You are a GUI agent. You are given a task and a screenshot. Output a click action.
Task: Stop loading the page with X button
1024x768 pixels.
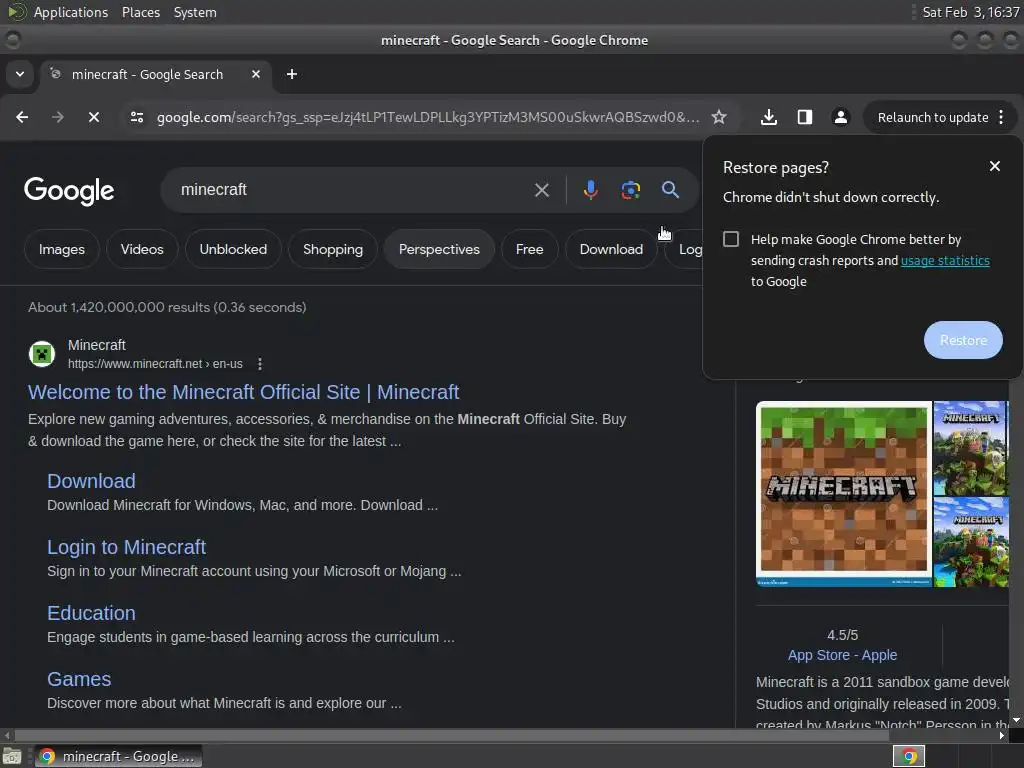click(x=94, y=117)
